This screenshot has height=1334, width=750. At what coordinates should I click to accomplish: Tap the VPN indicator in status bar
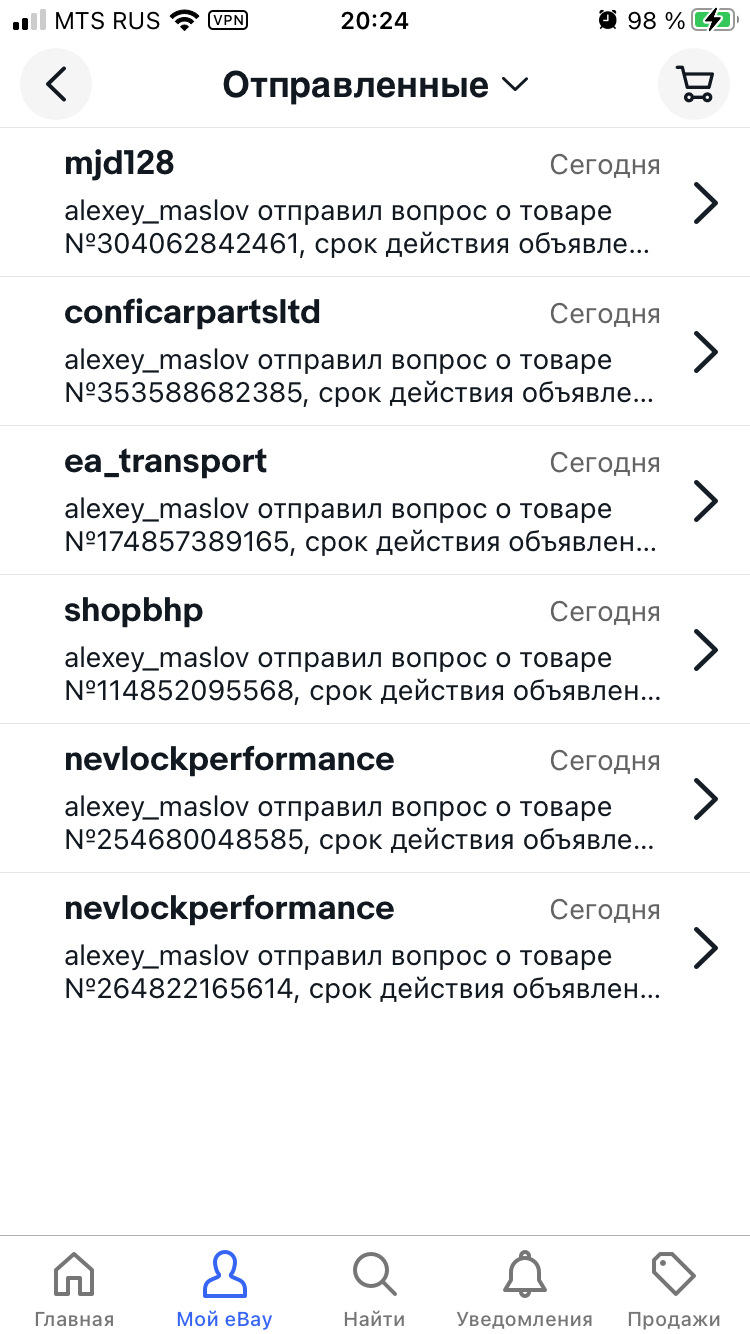(x=228, y=20)
